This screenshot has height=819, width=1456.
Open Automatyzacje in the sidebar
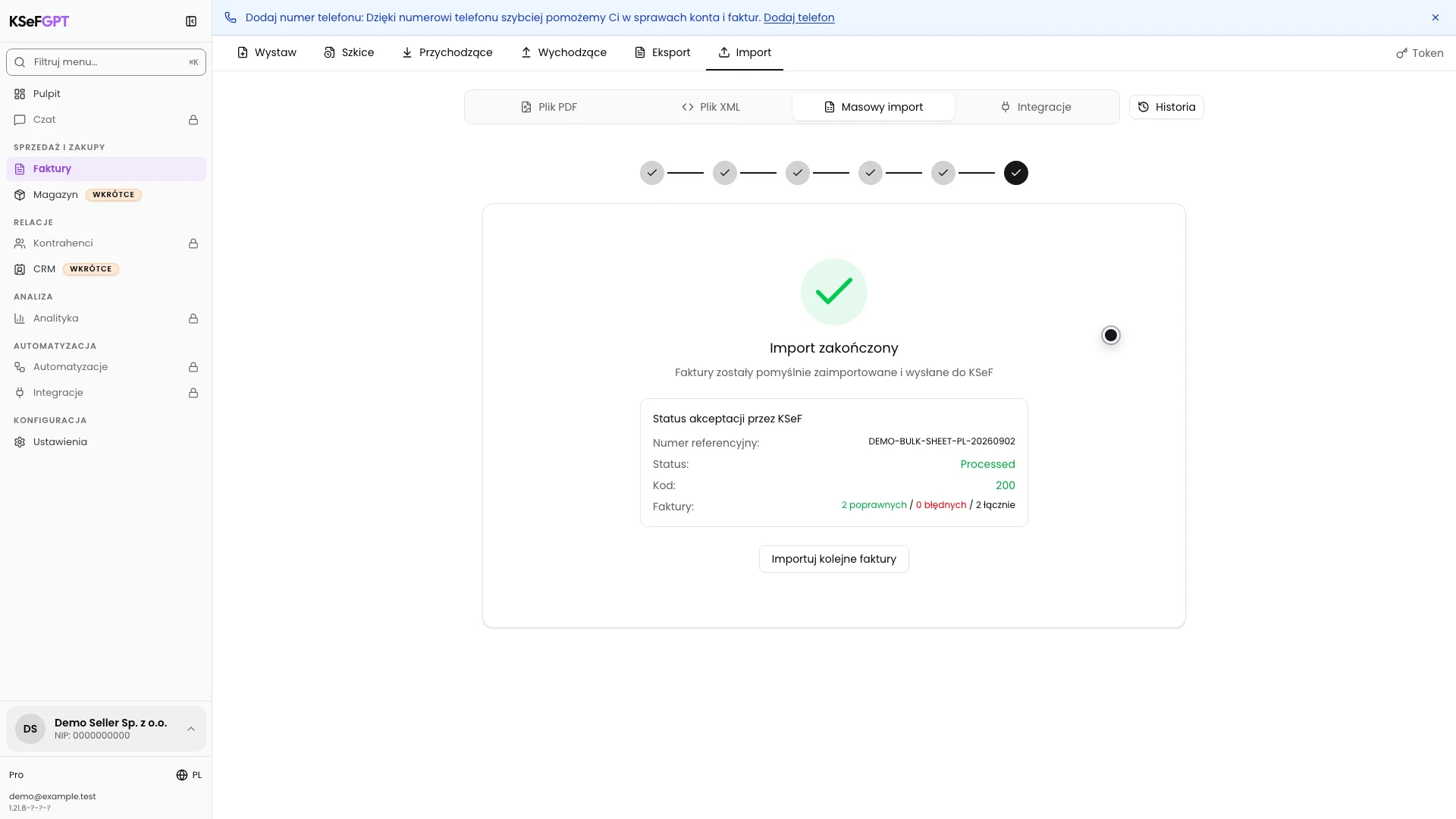106,367
